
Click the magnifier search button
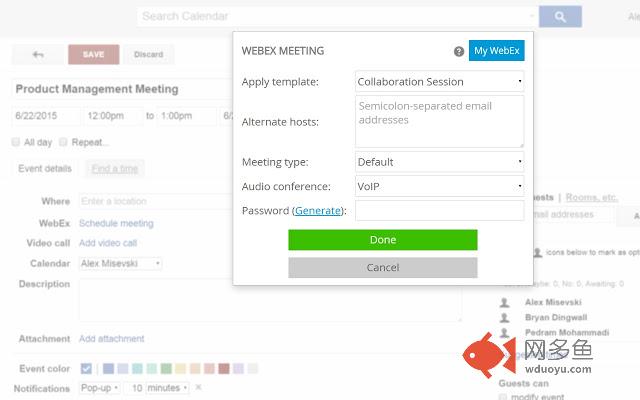(560, 17)
